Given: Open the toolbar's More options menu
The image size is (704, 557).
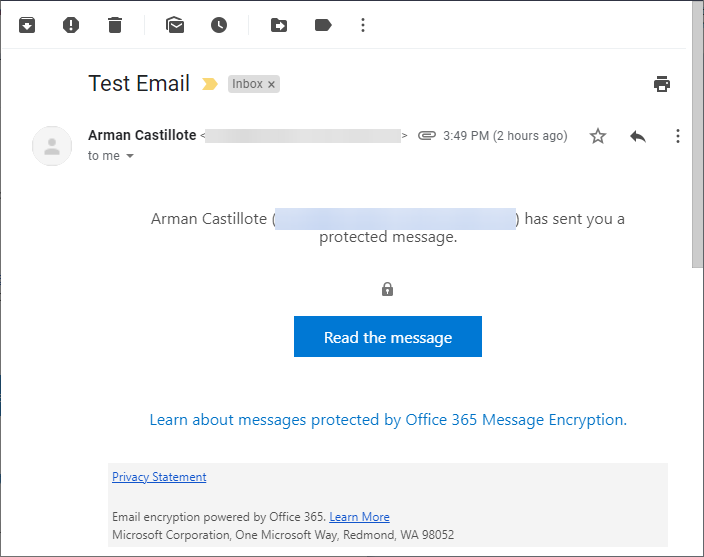Looking at the screenshot, I should pos(363,25).
